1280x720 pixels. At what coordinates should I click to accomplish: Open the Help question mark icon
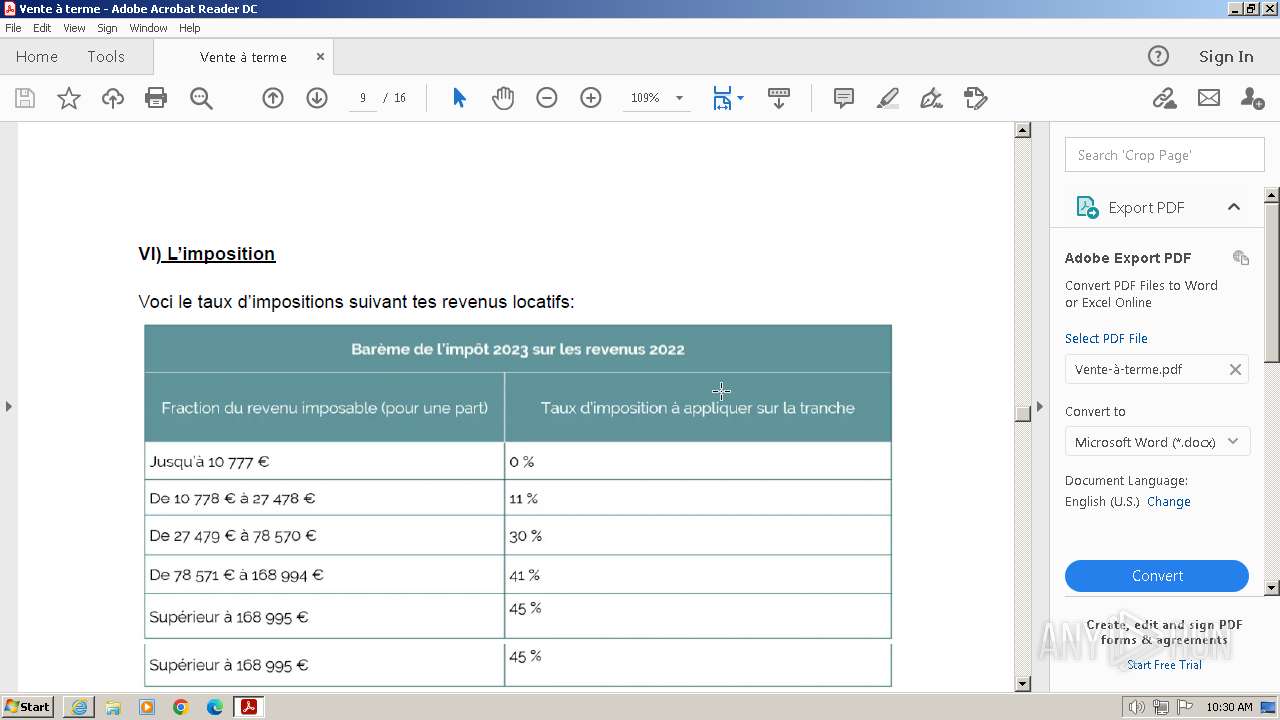pyautogui.click(x=1158, y=56)
